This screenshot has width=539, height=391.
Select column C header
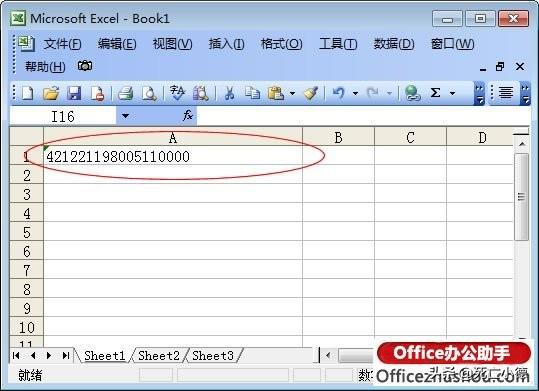pos(410,138)
